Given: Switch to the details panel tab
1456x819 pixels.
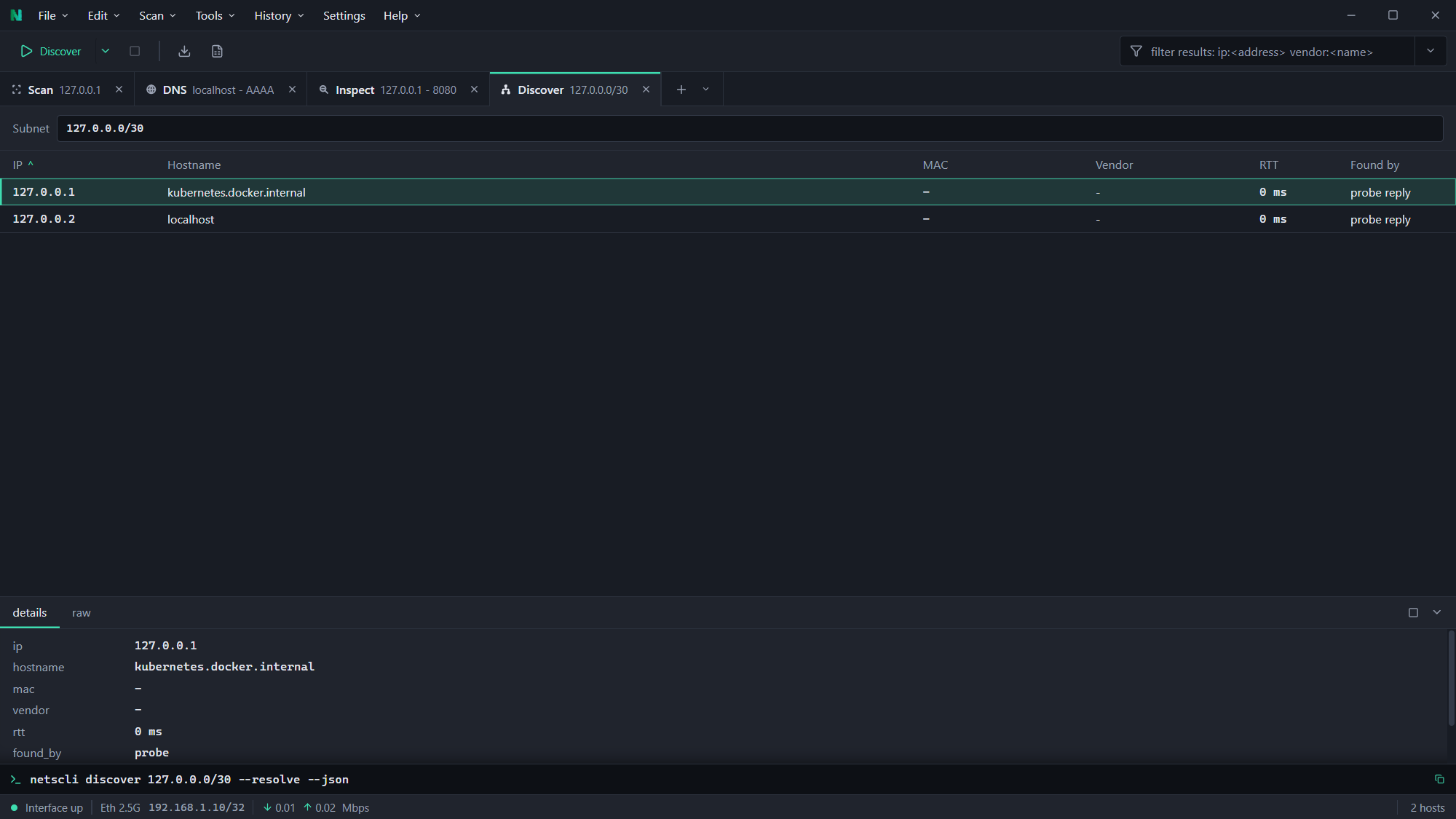Looking at the screenshot, I should (x=29, y=612).
